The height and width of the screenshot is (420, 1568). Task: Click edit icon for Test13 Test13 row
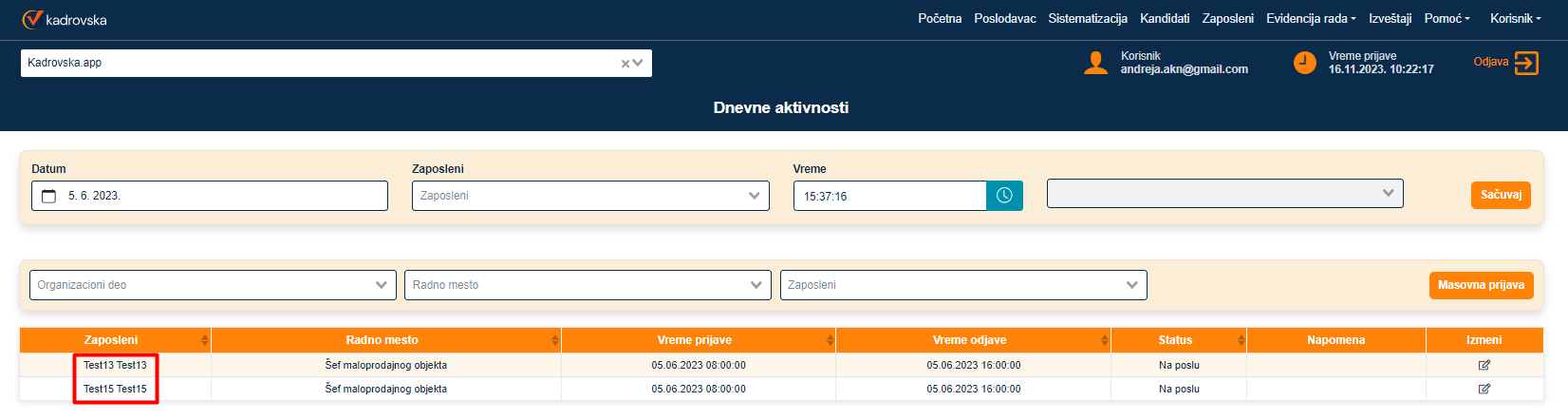(x=1484, y=365)
